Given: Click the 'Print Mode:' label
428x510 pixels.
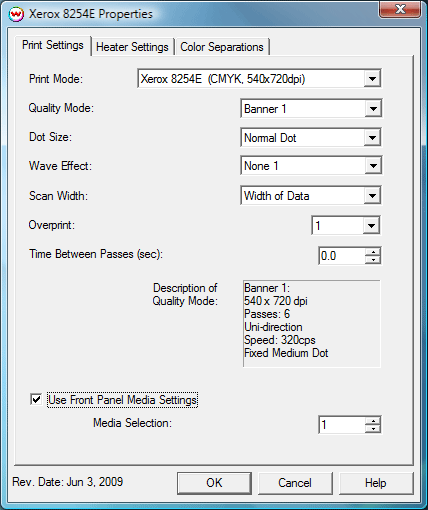Looking at the screenshot, I should (56, 79).
